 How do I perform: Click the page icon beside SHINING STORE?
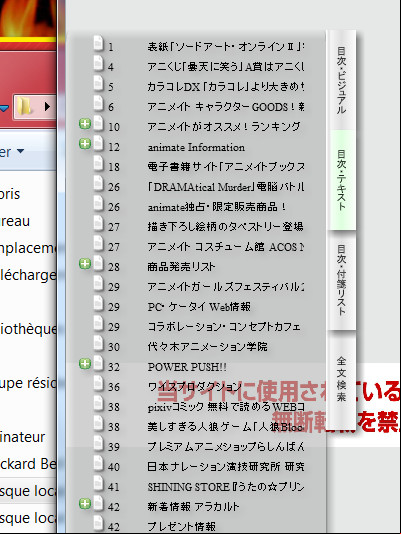pyautogui.click(x=98, y=483)
